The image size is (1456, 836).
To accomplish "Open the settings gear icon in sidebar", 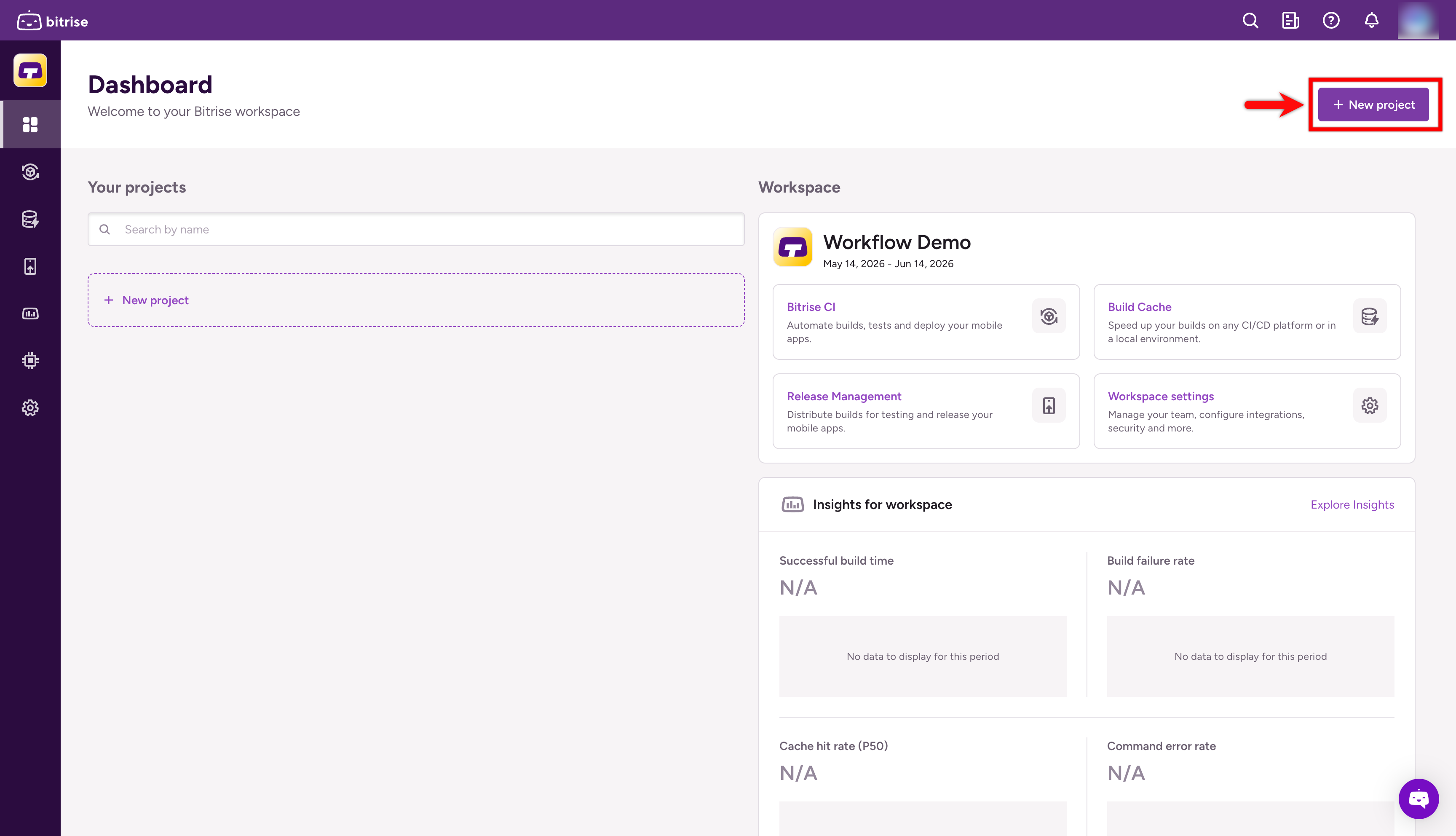I will [30, 407].
